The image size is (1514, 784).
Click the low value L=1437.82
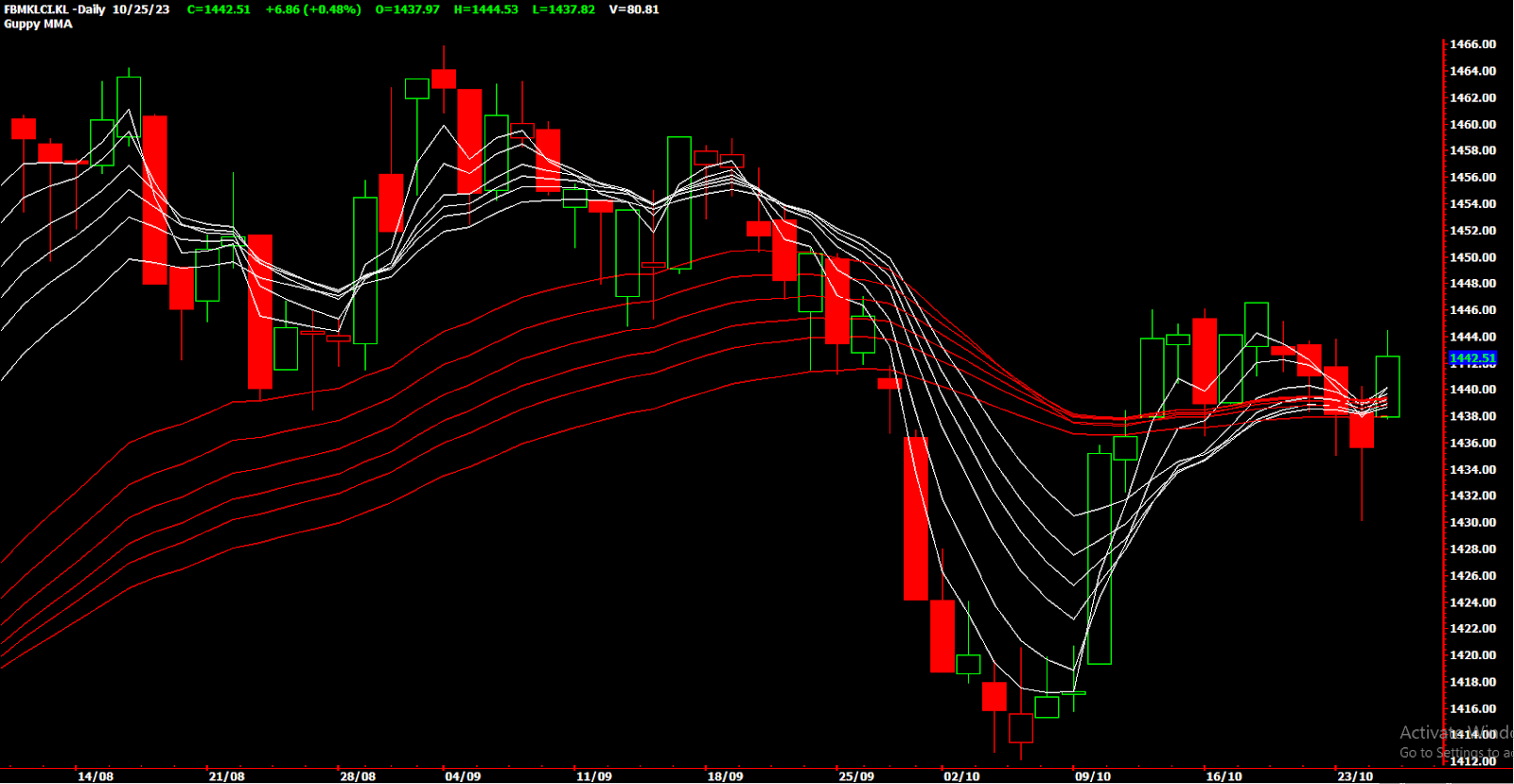click(x=564, y=9)
